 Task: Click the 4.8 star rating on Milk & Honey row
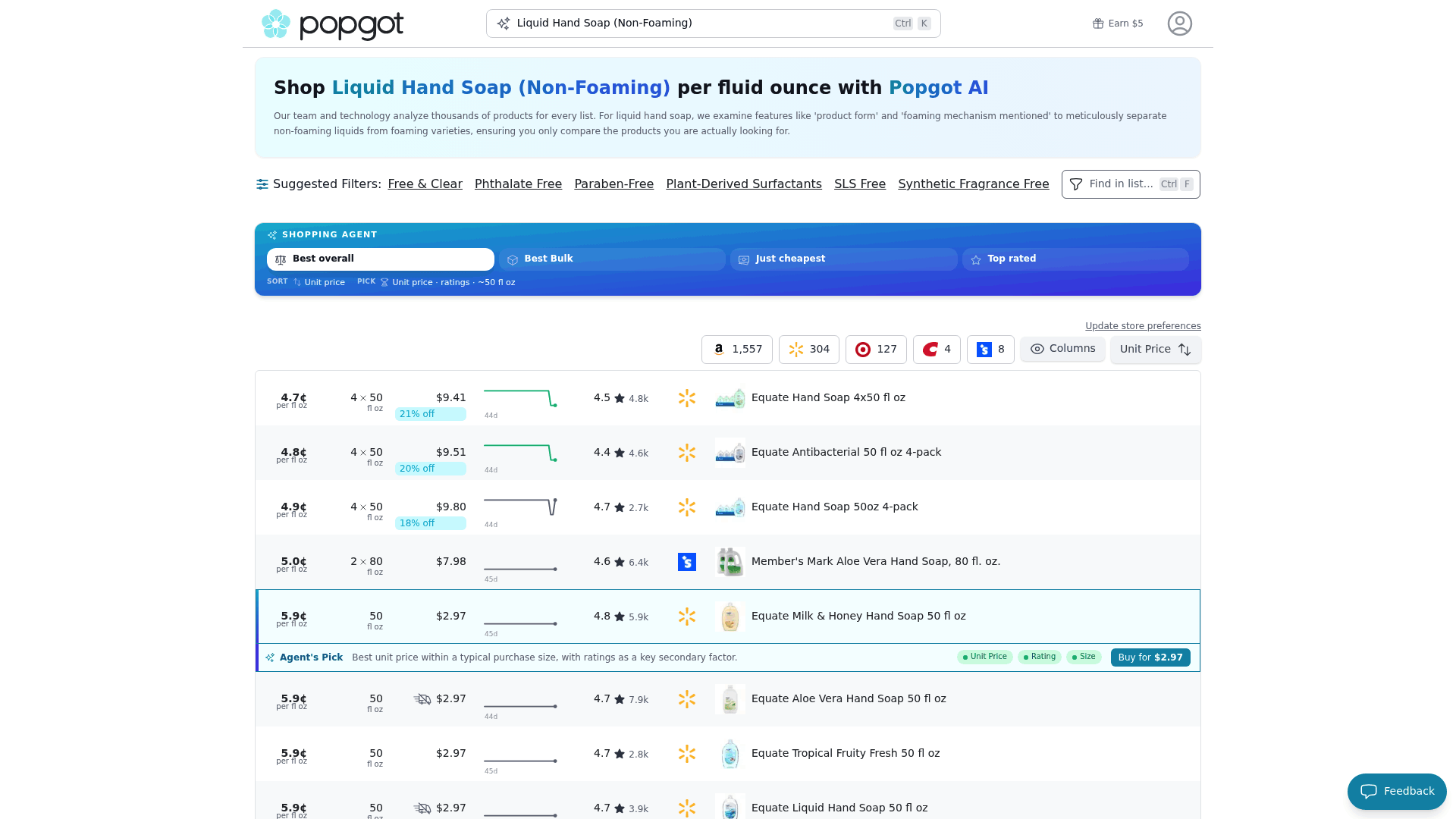(620, 617)
